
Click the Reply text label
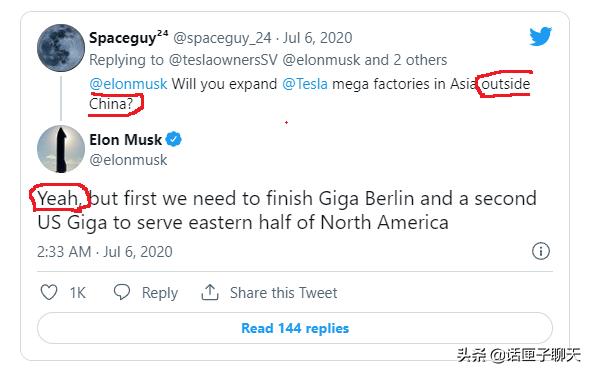(160, 293)
